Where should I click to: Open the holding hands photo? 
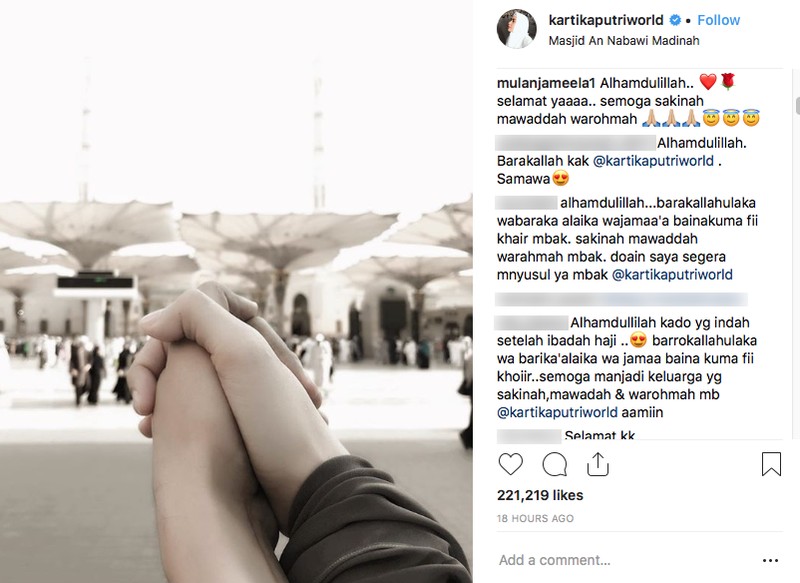236,291
